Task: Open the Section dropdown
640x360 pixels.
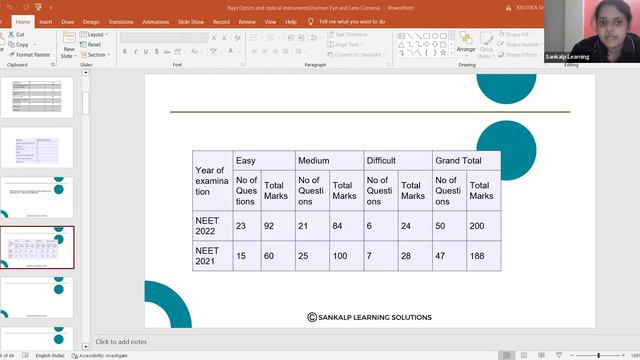Action: click(x=95, y=54)
